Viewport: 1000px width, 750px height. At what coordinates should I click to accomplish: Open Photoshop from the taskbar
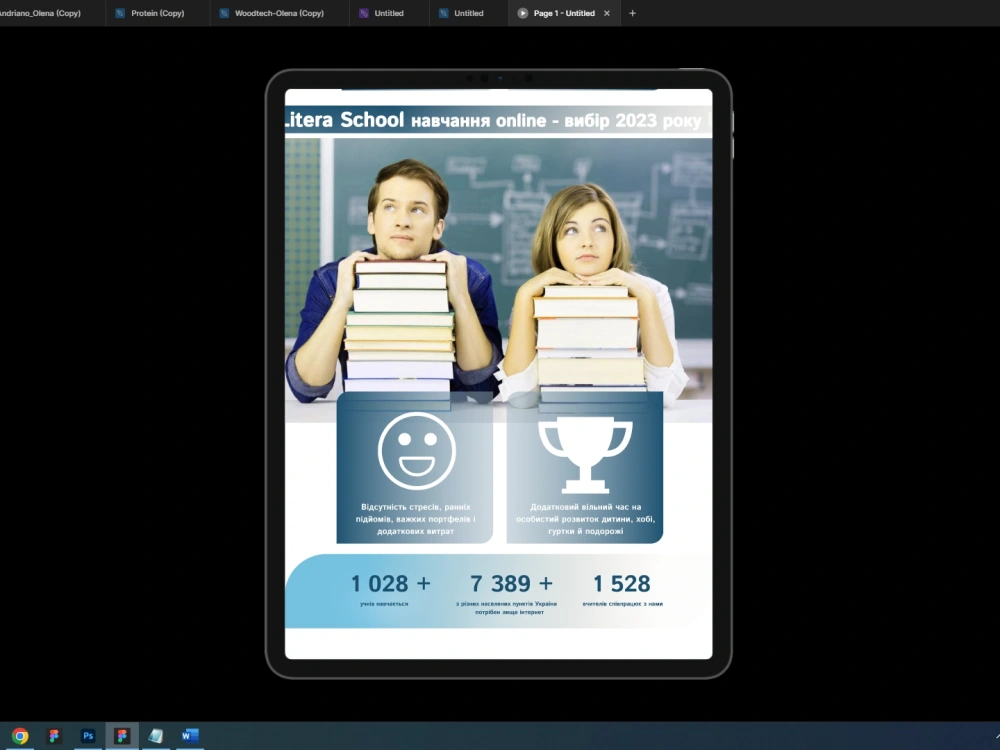click(x=88, y=736)
